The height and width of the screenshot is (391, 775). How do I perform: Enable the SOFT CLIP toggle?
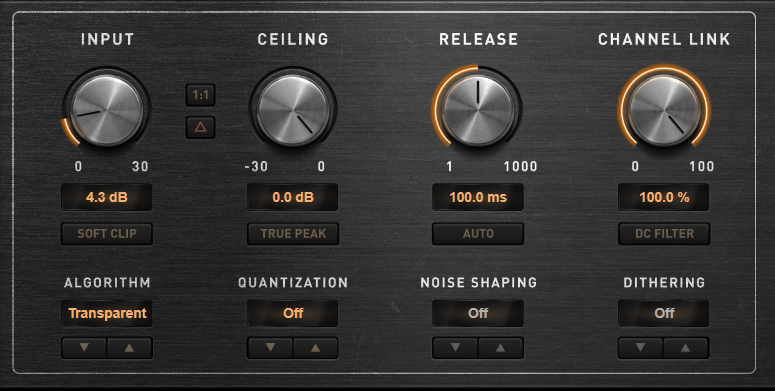click(x=107, y=233)
